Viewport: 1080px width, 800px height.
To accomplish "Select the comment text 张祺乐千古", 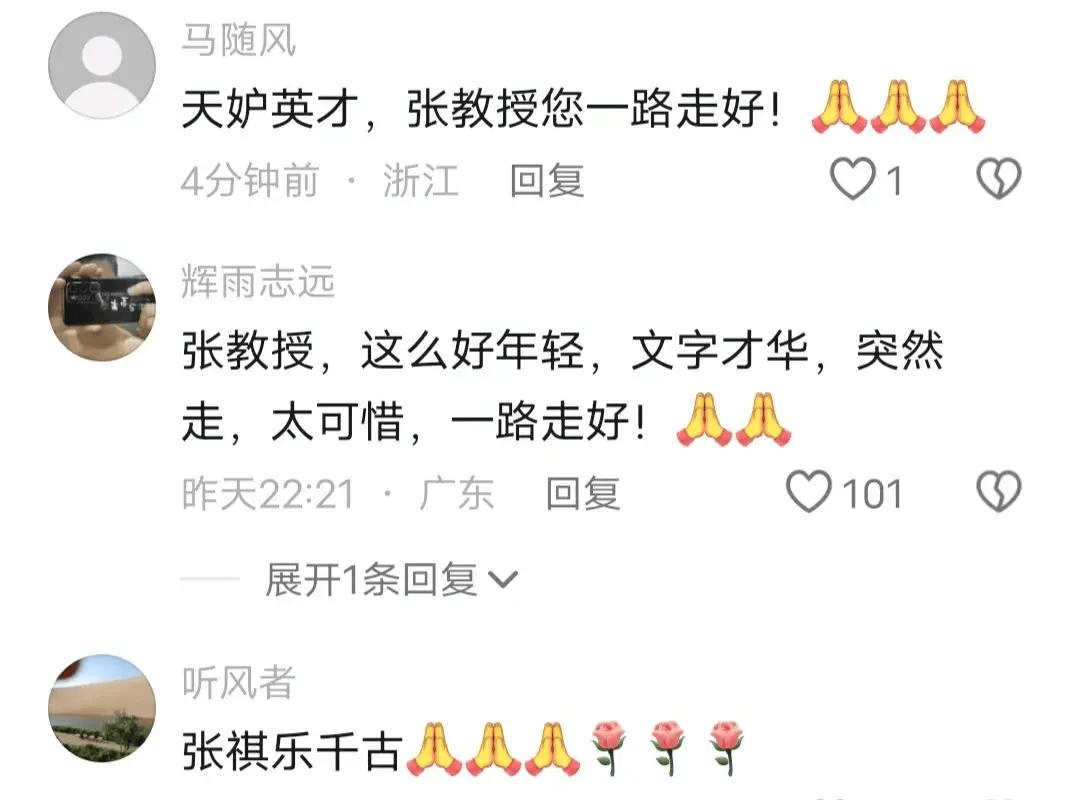I will (291, 750).
